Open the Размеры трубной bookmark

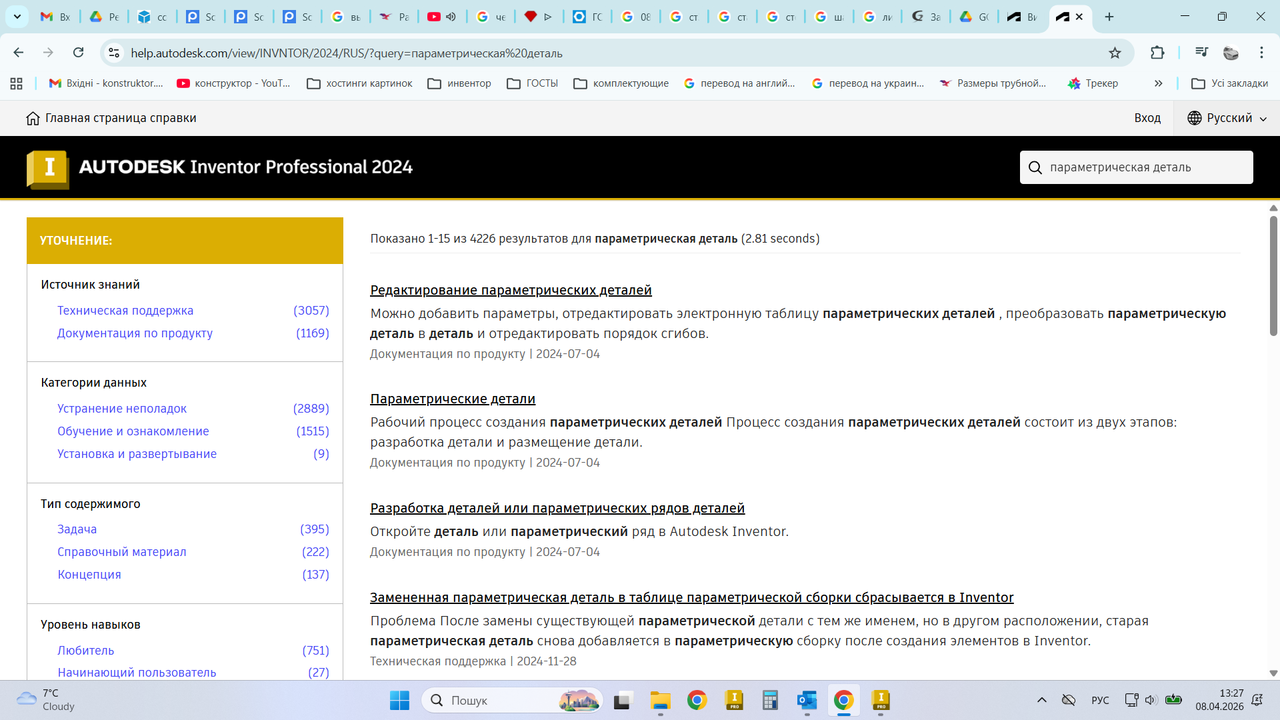click(994, 83)
